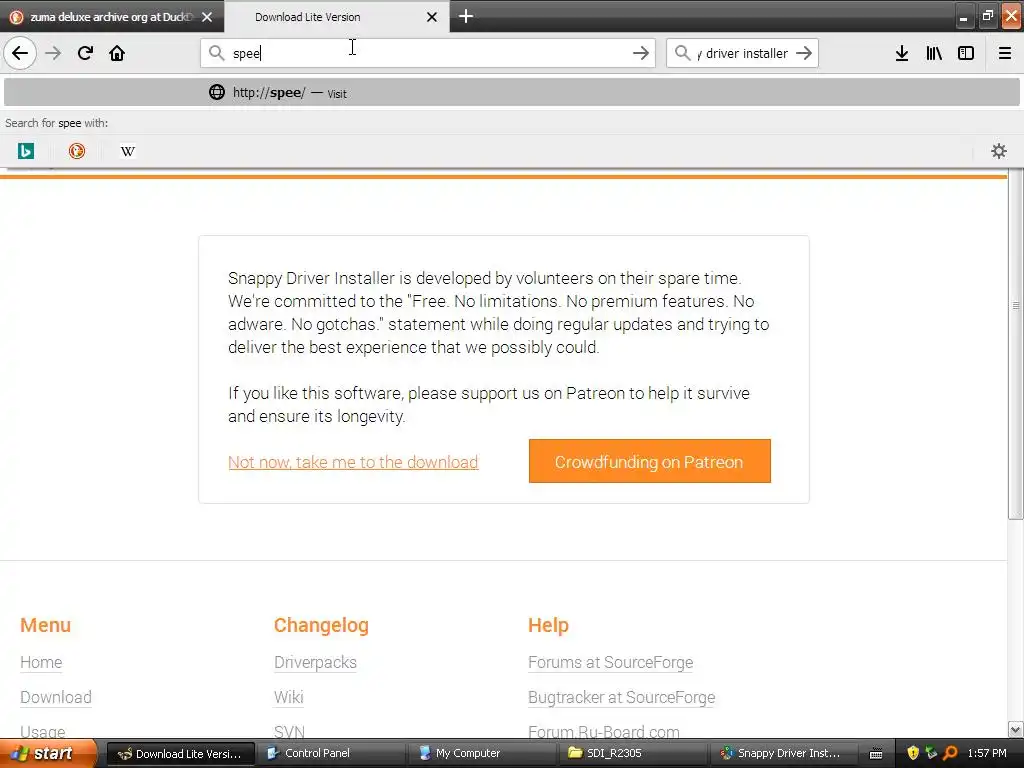This screenshot has width=1024, height=768.
Task: Visit the http://spee/ suggestion
Action: coord(511,92)
